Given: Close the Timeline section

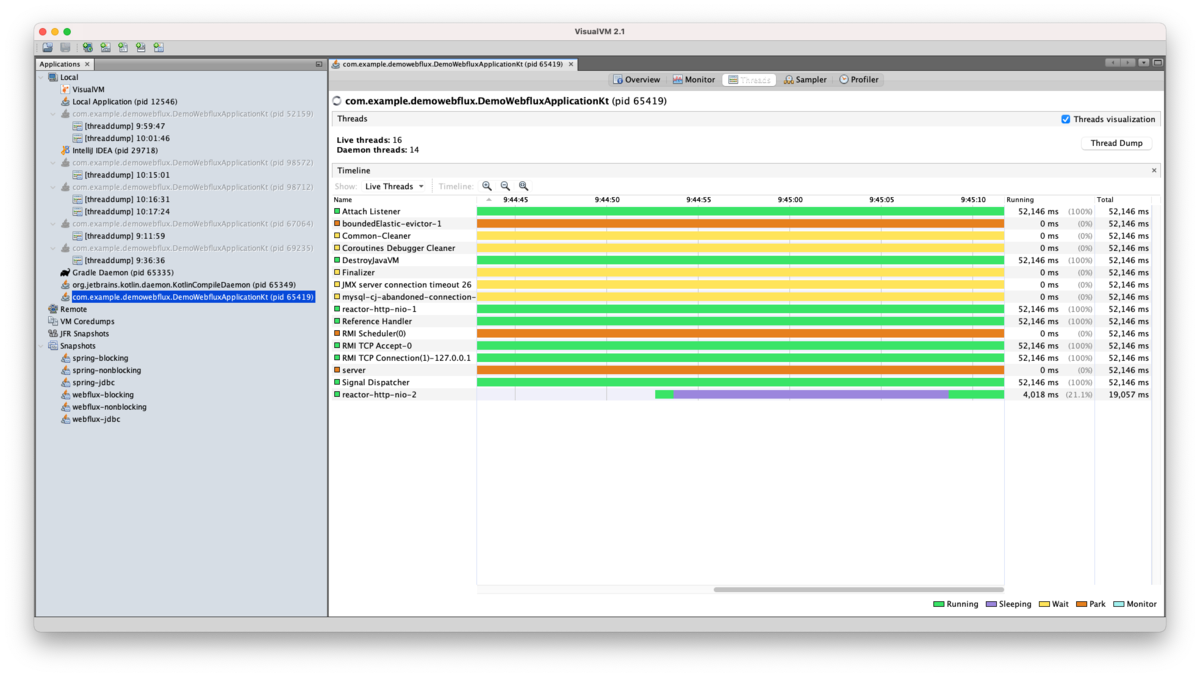Looking at the screenshot, I should click(1154, 170).
